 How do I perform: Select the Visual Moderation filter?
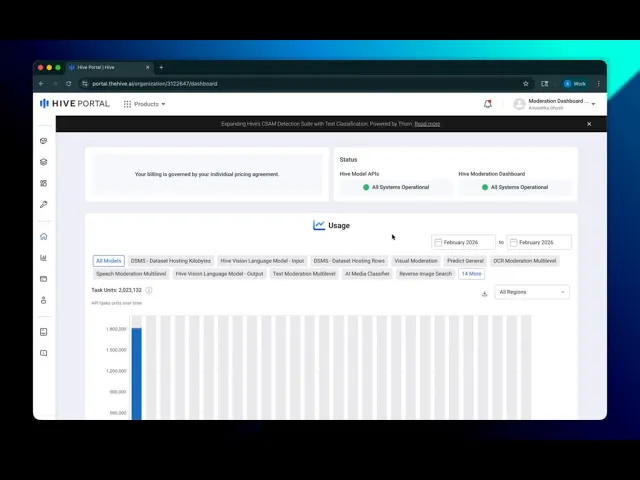tap(416, 261)
